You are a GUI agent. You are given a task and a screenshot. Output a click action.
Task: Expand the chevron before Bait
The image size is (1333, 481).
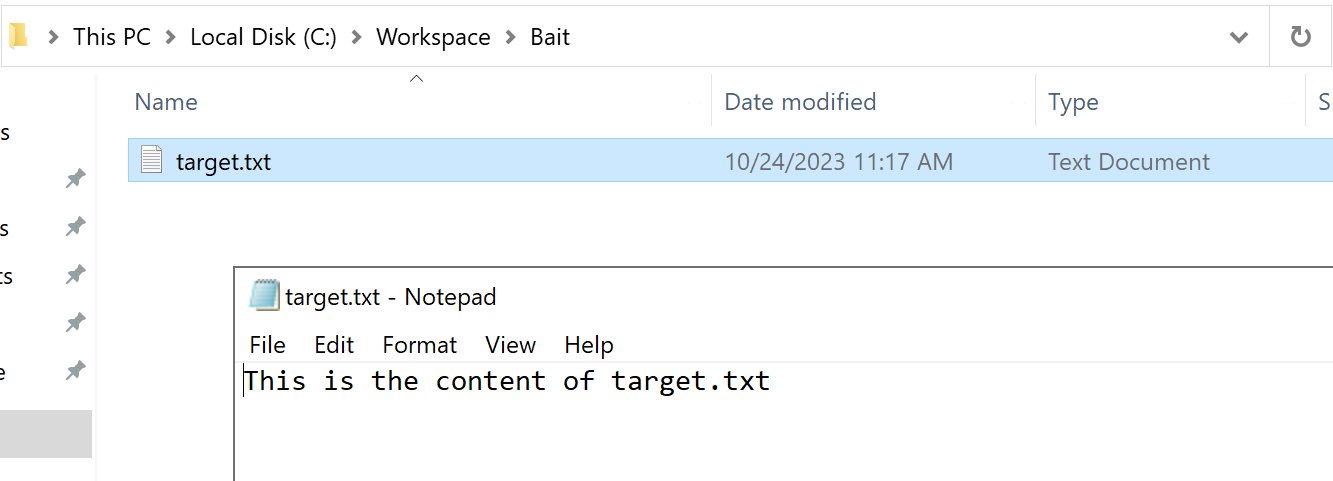[x=511, y=38]
